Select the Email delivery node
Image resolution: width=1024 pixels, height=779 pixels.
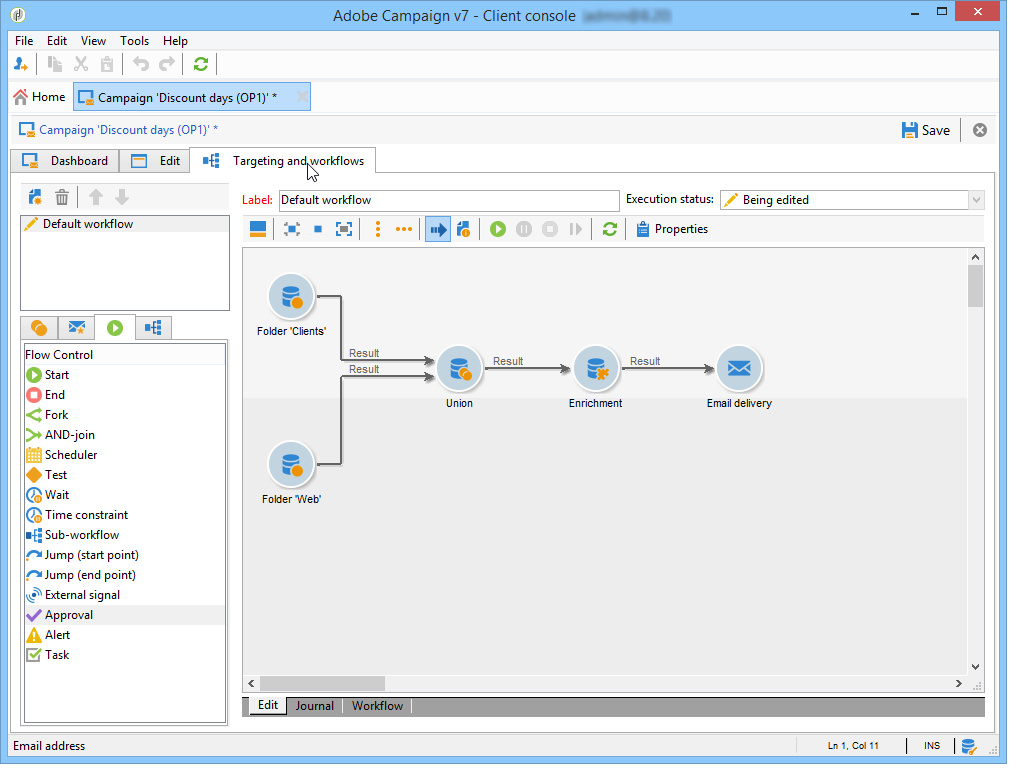[x=739, y=368]
